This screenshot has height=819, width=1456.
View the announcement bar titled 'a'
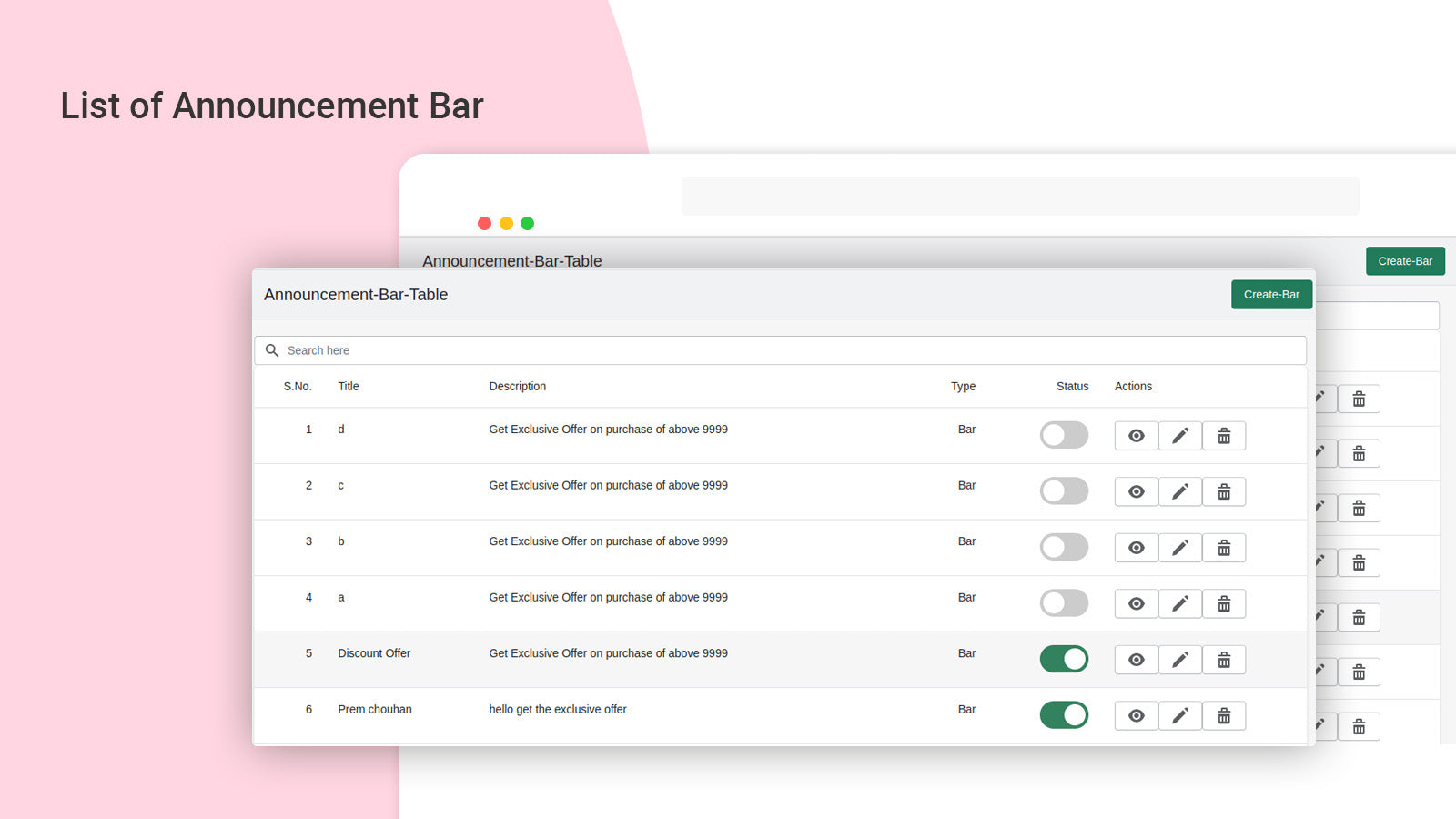(1136, 604)
